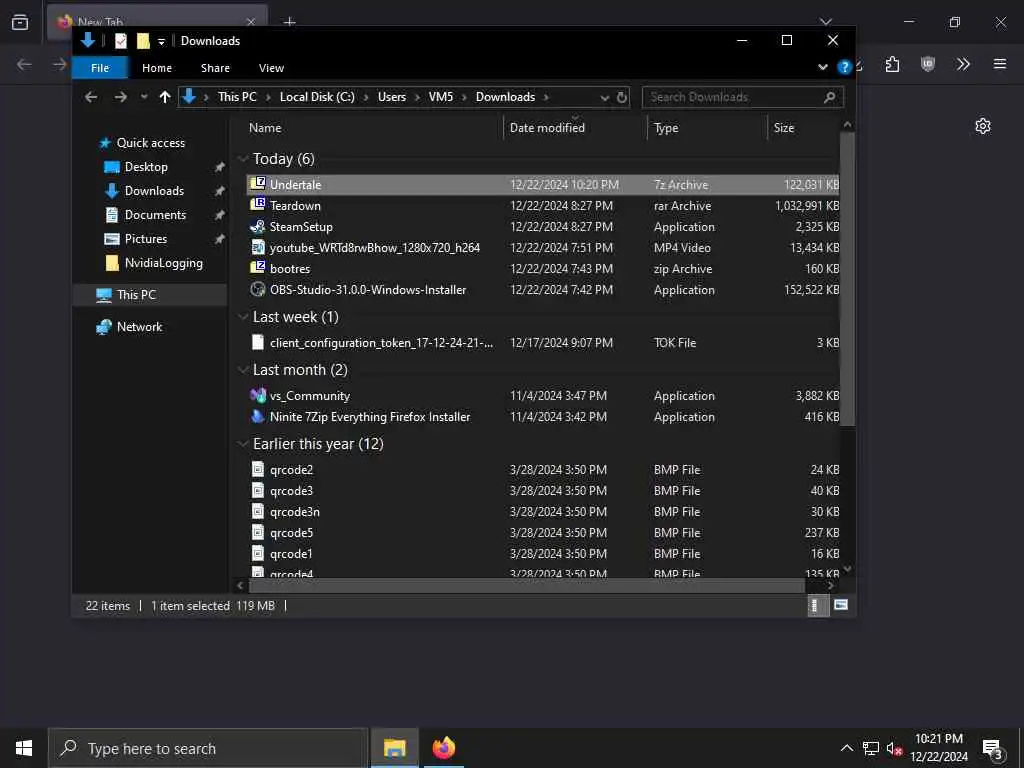Select Network in navigation pane

click(x=139, y=327)
